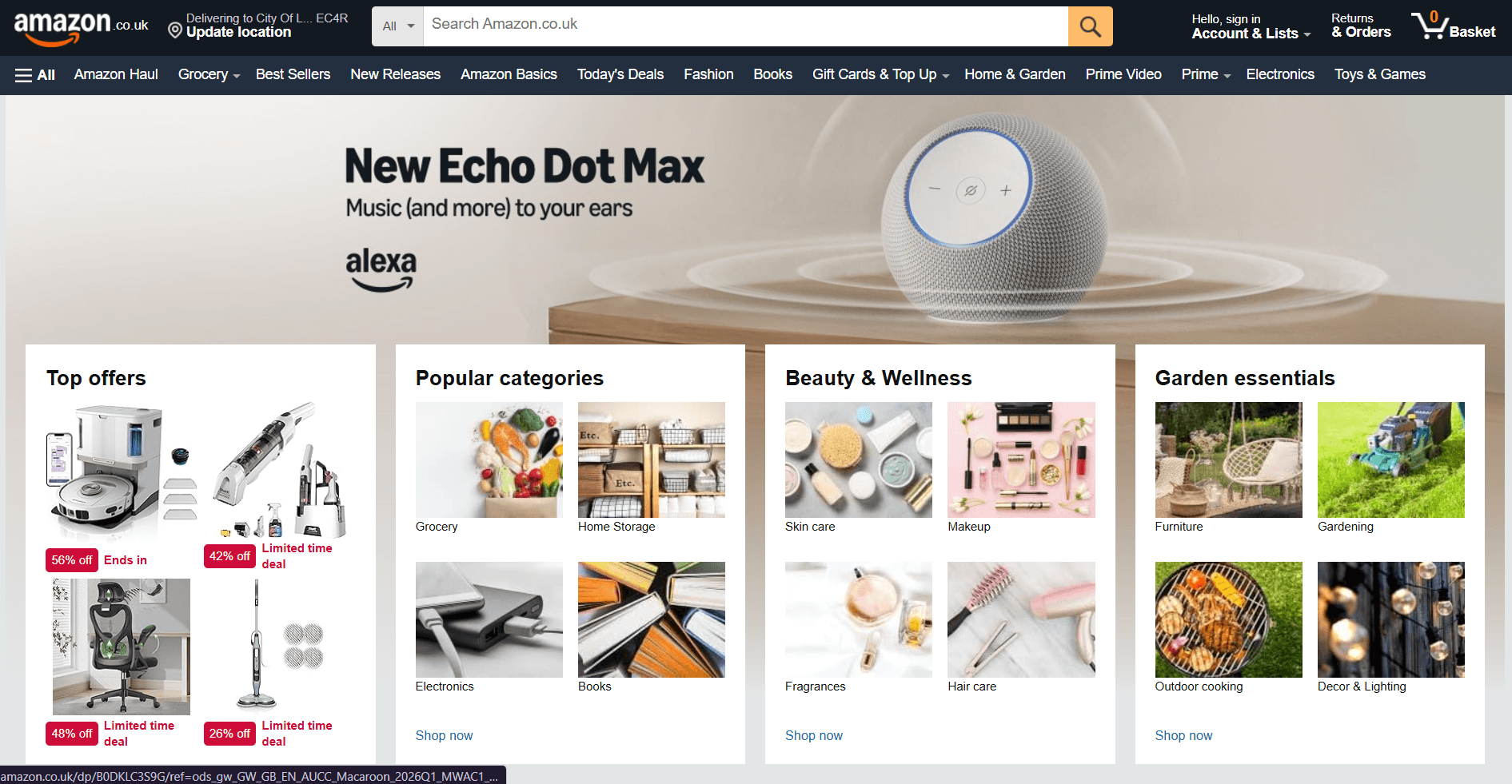The height and width of the screenshot is (784, 1512).
Task: Open the Gift Cards & Top Up dropdown
Action: 880,74
